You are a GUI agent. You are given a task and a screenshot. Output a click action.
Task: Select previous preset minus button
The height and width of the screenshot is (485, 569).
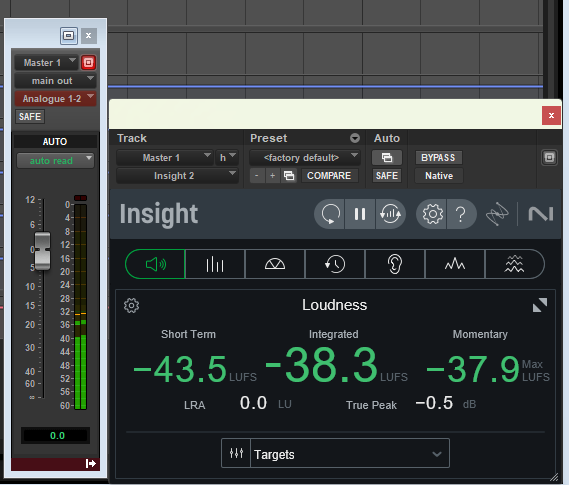point(257,176)
